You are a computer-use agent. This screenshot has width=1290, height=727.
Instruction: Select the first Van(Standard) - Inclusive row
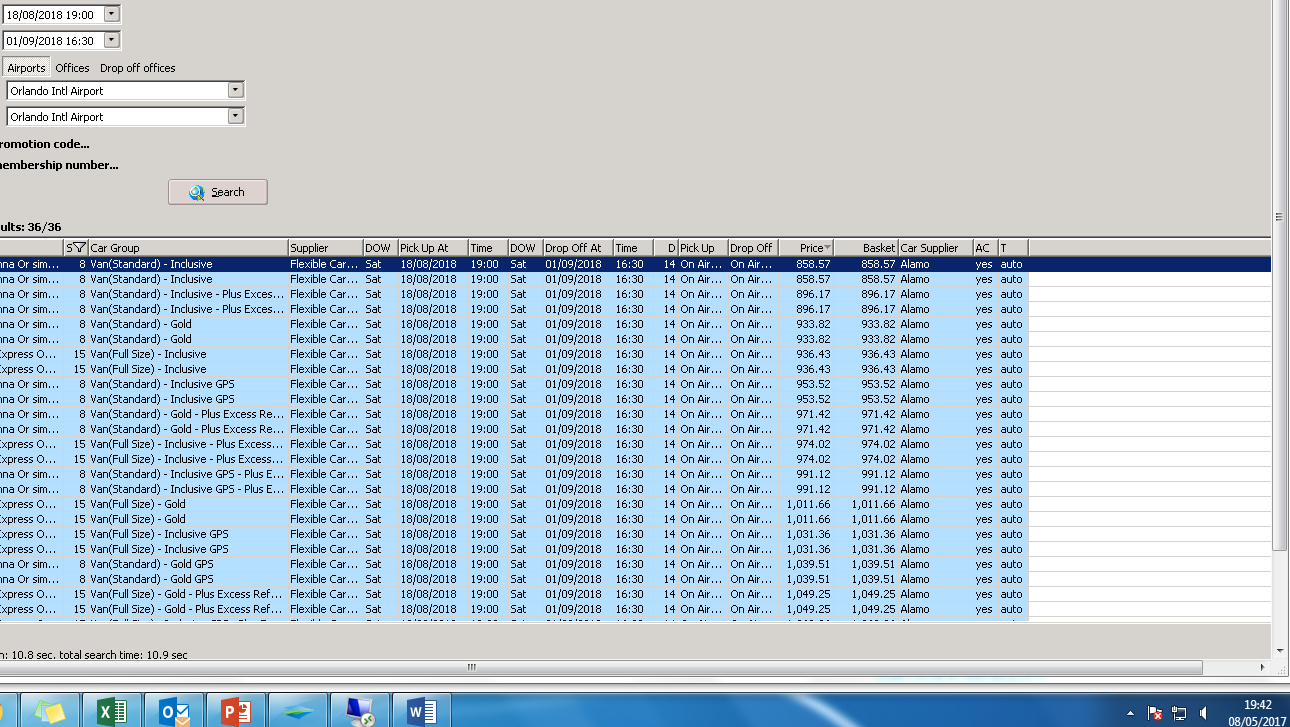635,264
